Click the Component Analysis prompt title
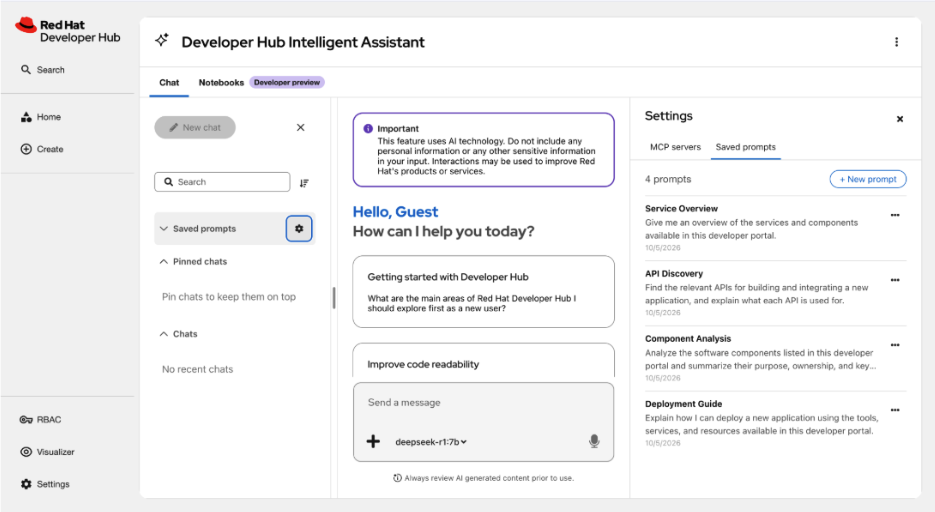Viewport: 935px width, 512px height. 688,339
